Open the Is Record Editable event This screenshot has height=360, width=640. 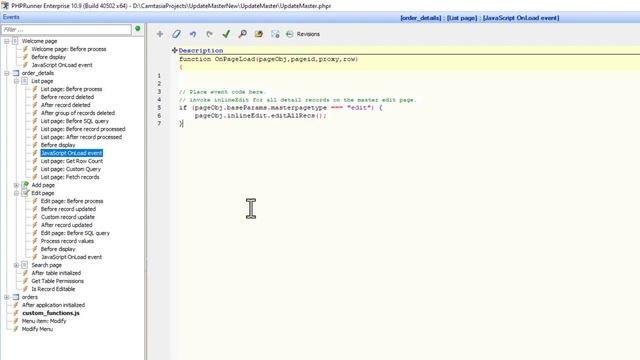tap(53, 289)
